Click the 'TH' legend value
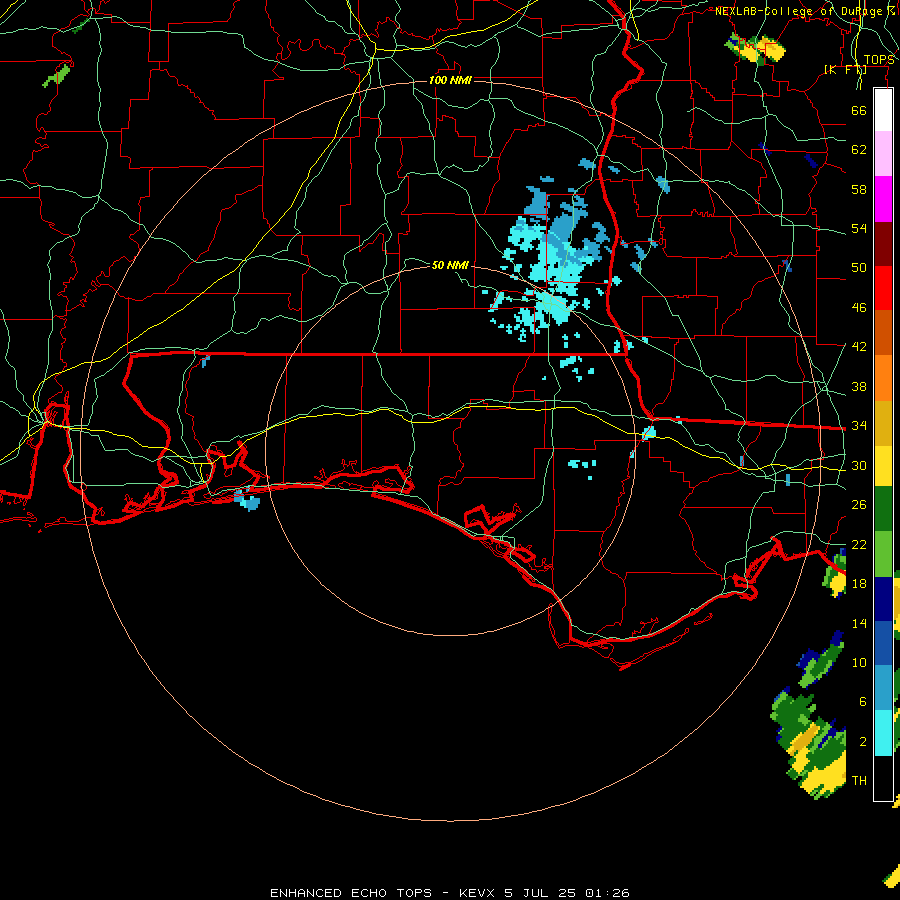The height and width of the screenshot is (900, 900). (x=859, y=781)
